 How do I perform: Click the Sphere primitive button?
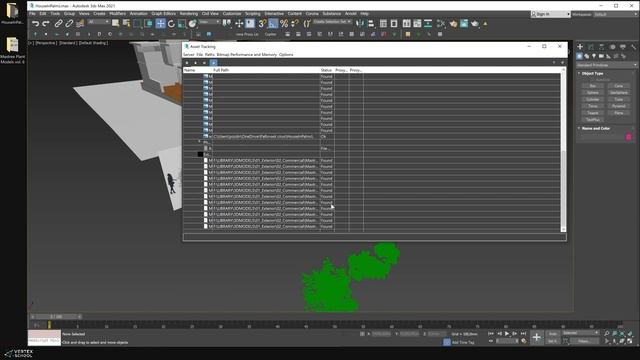[x=593, y=93]
